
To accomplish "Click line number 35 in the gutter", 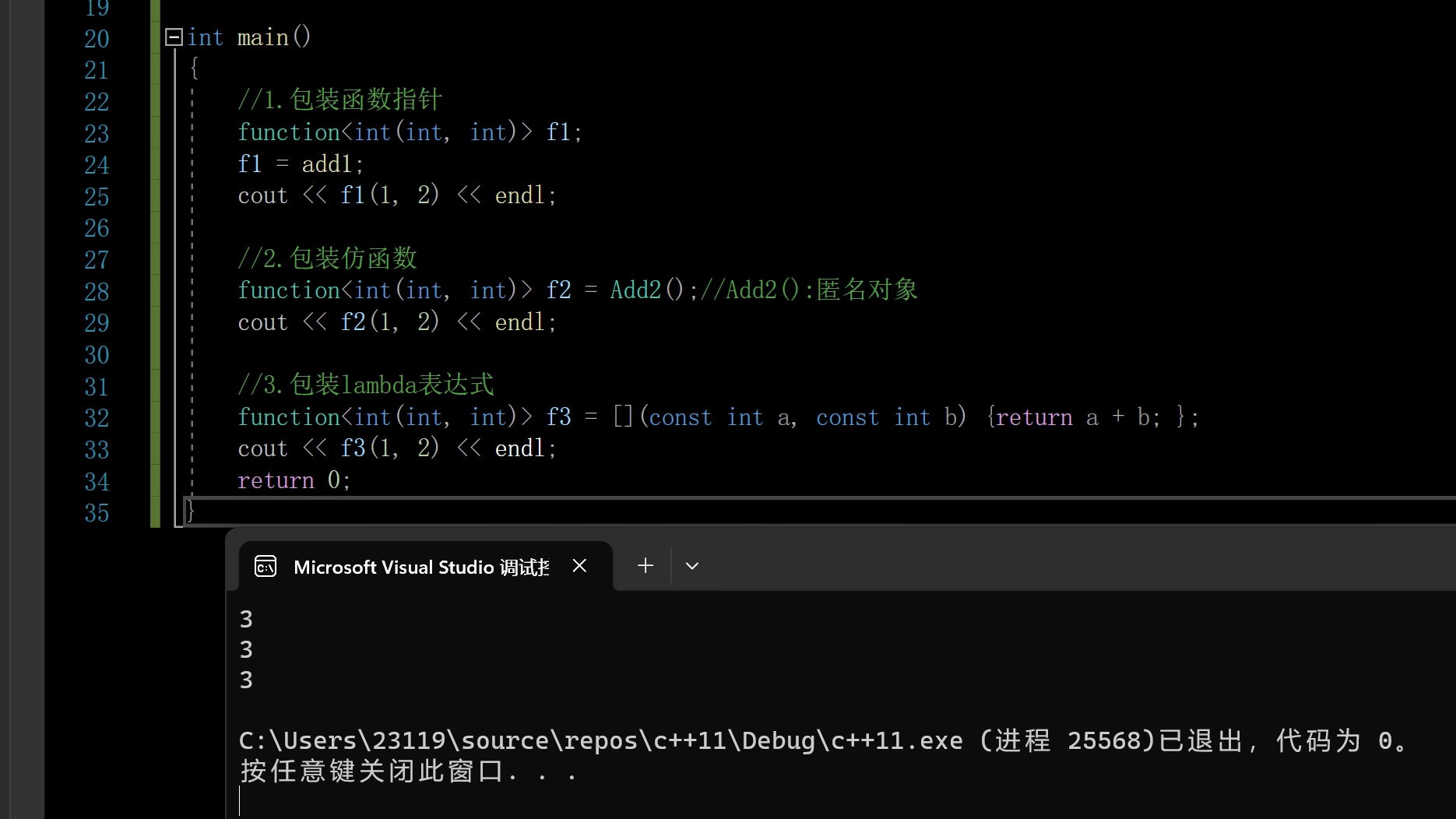I will (97, 513).
